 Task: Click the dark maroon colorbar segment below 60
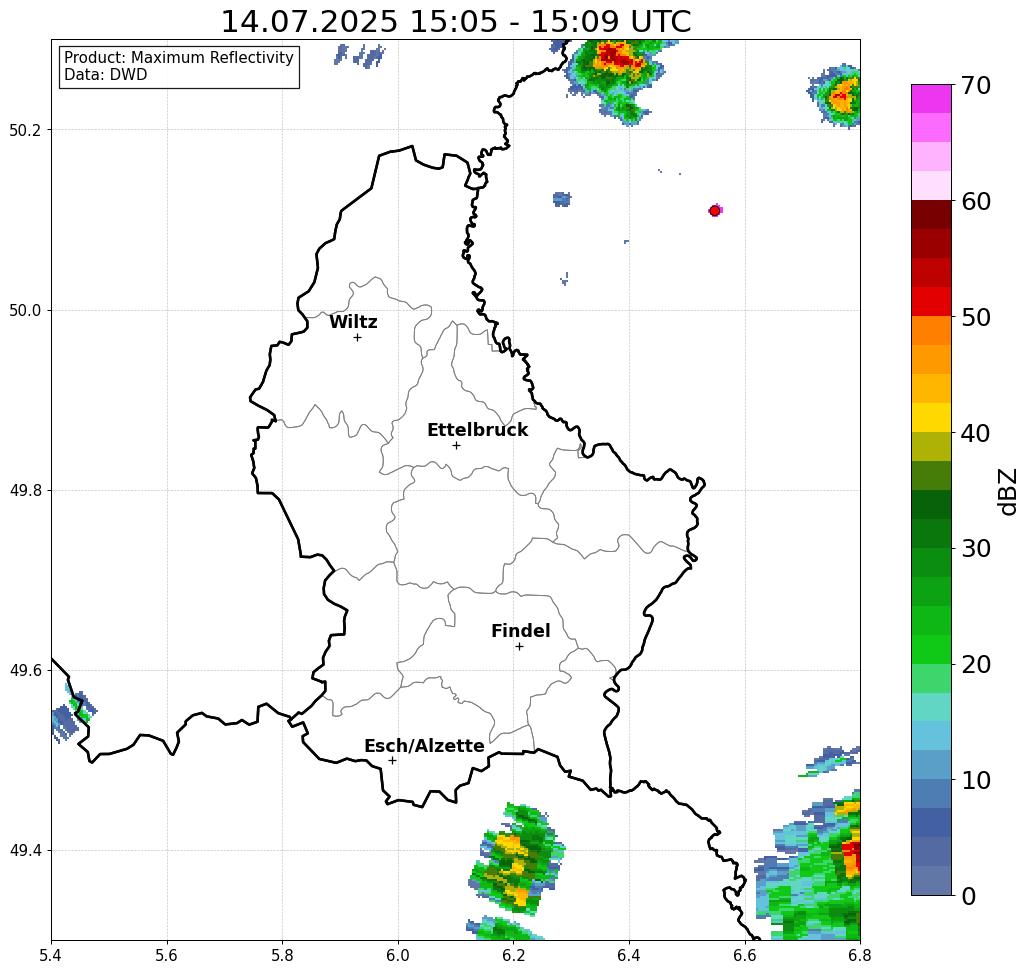[931, 215]
